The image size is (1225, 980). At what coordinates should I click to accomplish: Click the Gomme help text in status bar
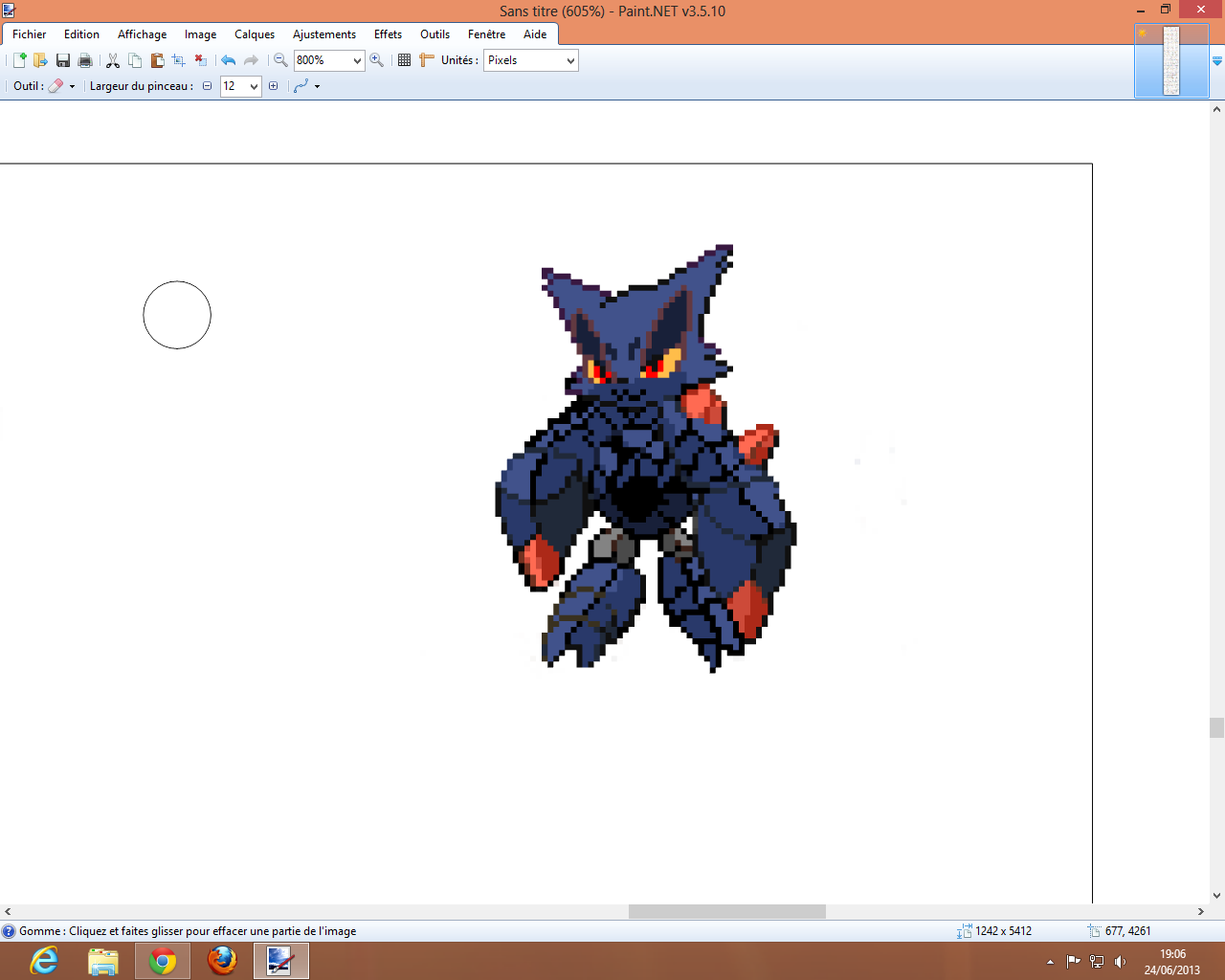click(188, 931)
